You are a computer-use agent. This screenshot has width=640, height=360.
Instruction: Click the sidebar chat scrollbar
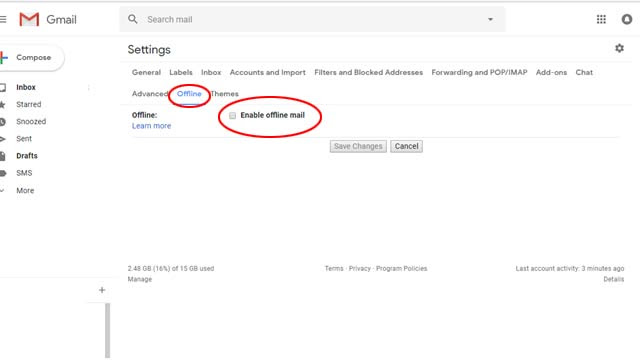[107, 331]
